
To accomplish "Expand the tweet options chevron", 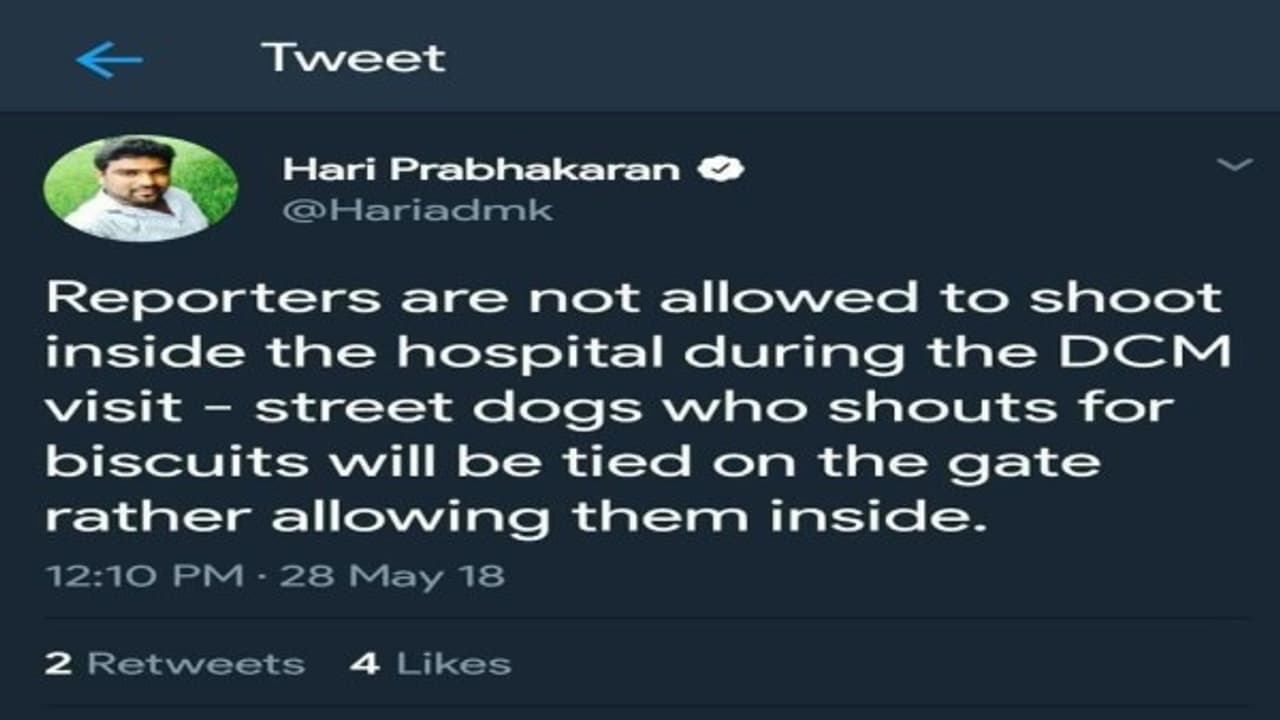I will [x=1234, y=165].
